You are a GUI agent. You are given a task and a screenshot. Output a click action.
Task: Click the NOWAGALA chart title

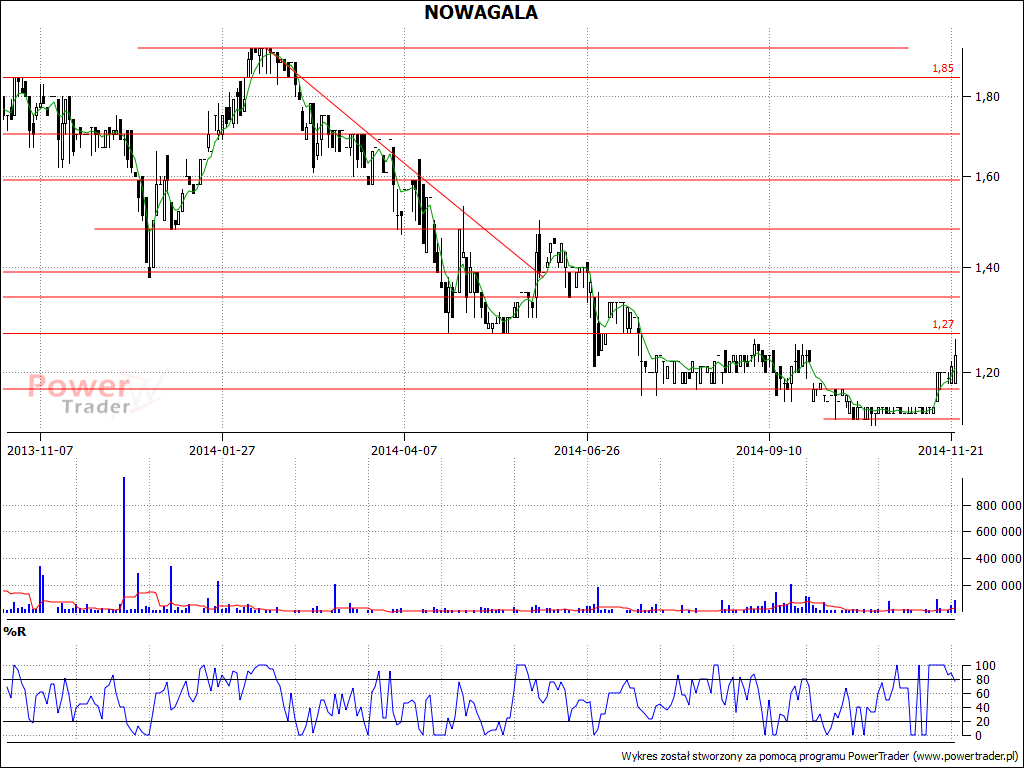pyautogui.click(x=481, y=12)
